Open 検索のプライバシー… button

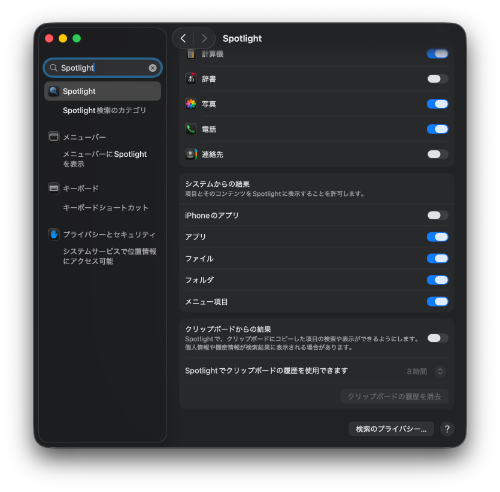[391, 429]
